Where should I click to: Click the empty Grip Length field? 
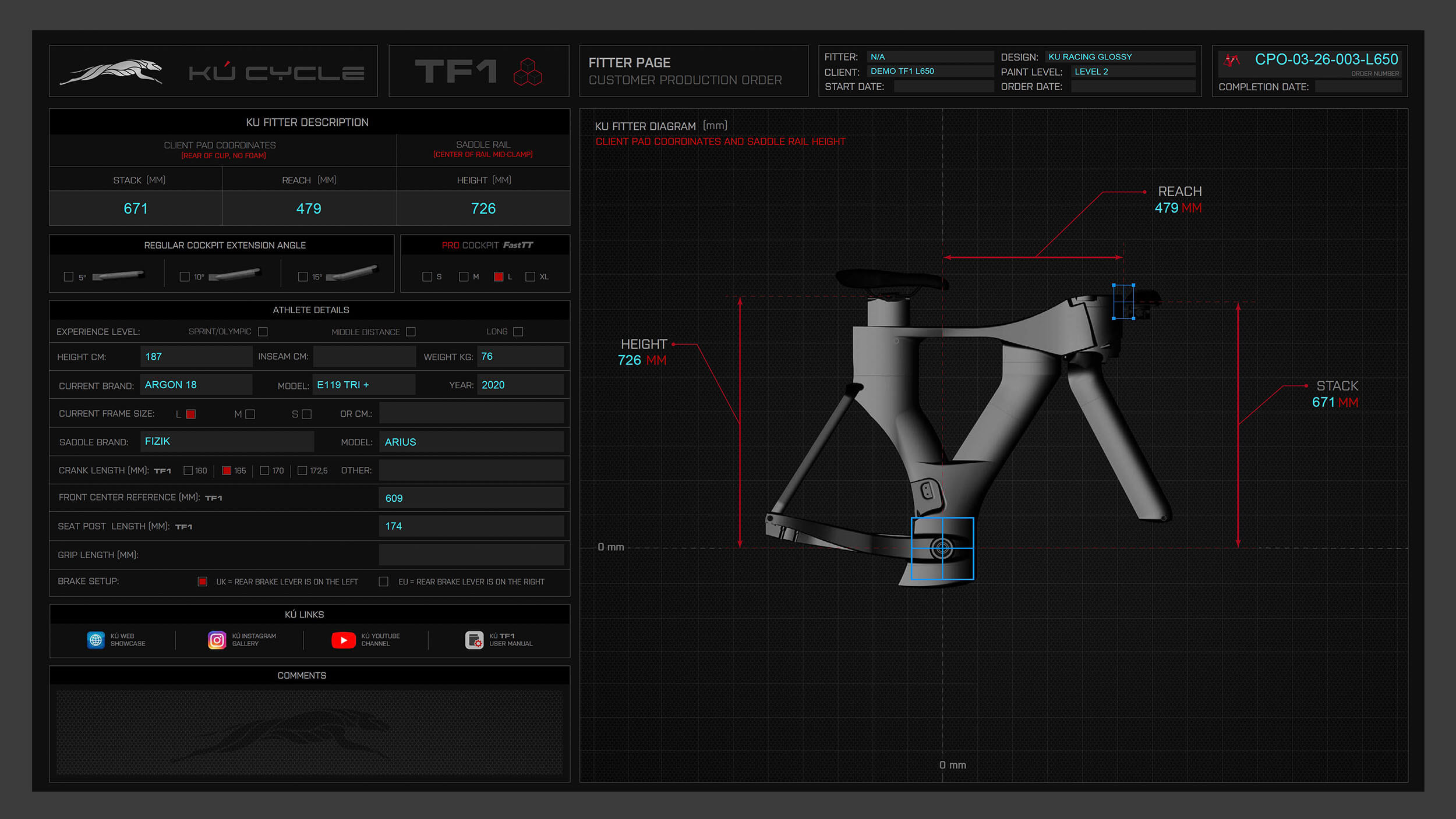[471, 555]
